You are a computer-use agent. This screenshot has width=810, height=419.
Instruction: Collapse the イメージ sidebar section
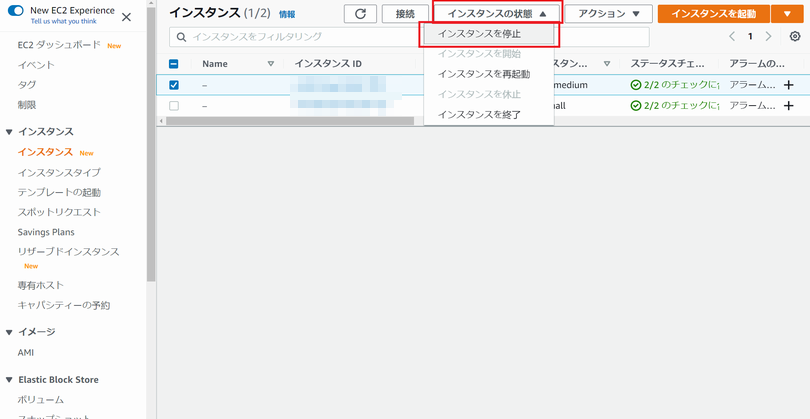9,332
